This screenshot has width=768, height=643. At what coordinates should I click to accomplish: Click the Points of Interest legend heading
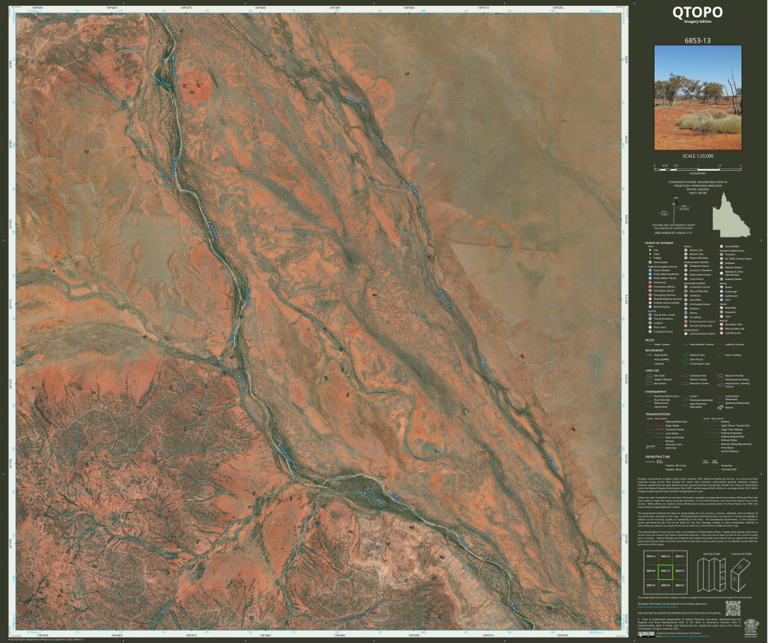(659, 243)
